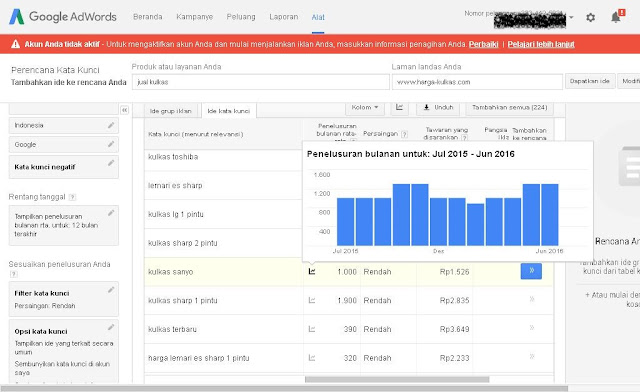Click help icon under Sesuaikan penelusuran Anda
Screen dimensions: 640x392
pos(13,274)
